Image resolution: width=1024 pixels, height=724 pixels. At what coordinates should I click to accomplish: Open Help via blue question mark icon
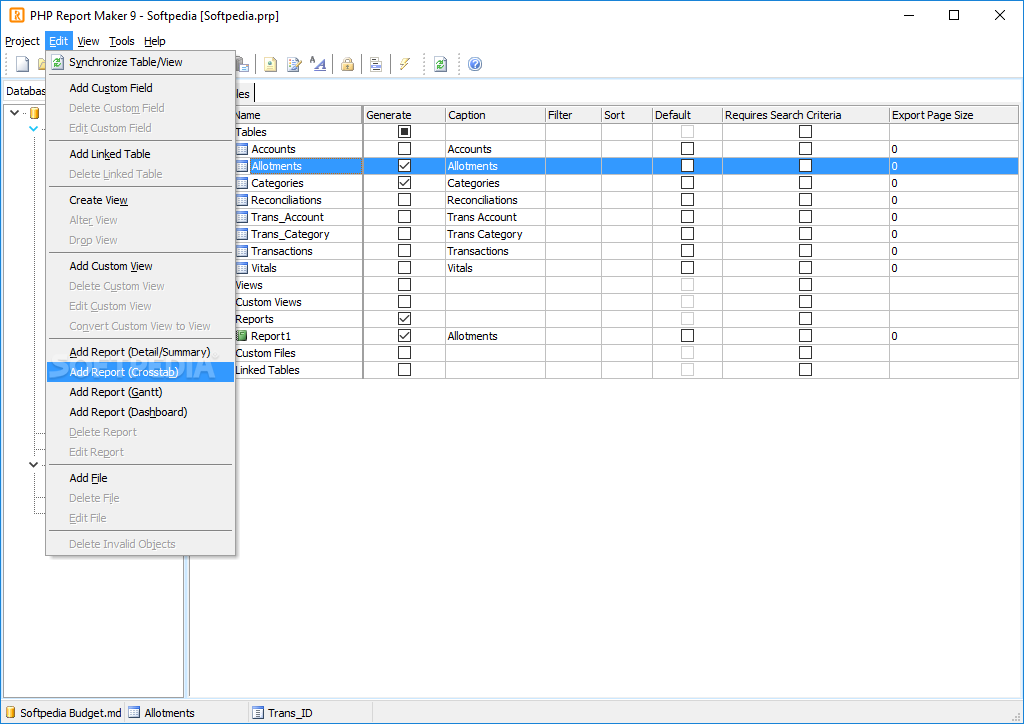(475, 64)
